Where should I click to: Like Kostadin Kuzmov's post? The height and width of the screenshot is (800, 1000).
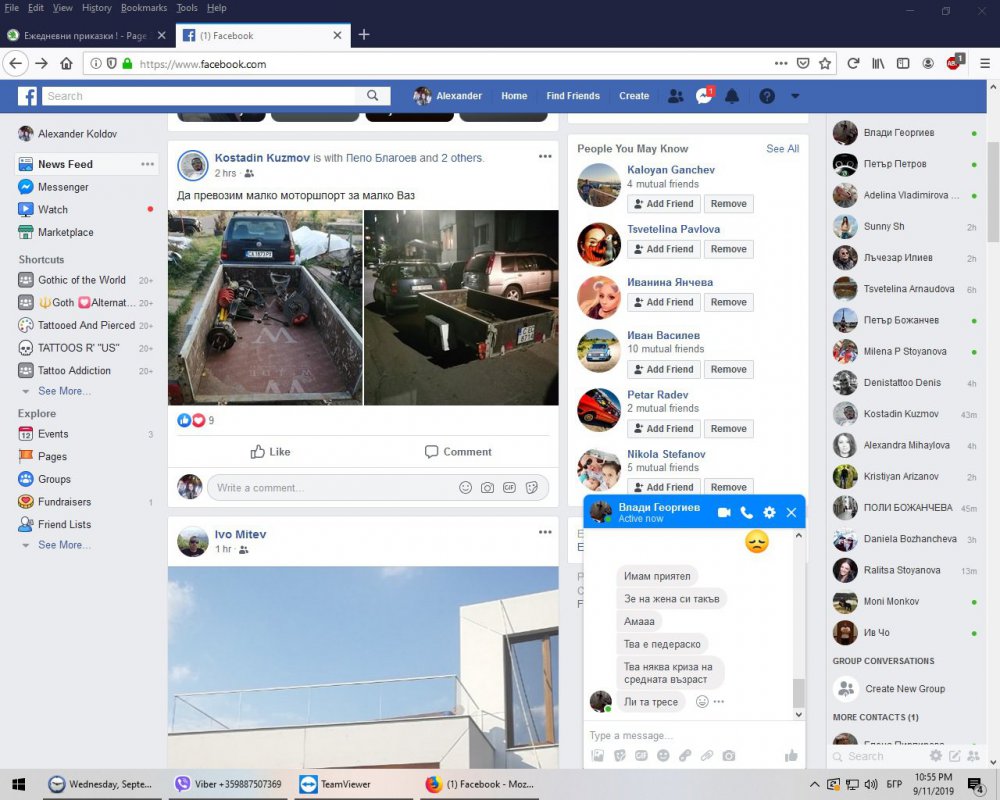[270, 452]
